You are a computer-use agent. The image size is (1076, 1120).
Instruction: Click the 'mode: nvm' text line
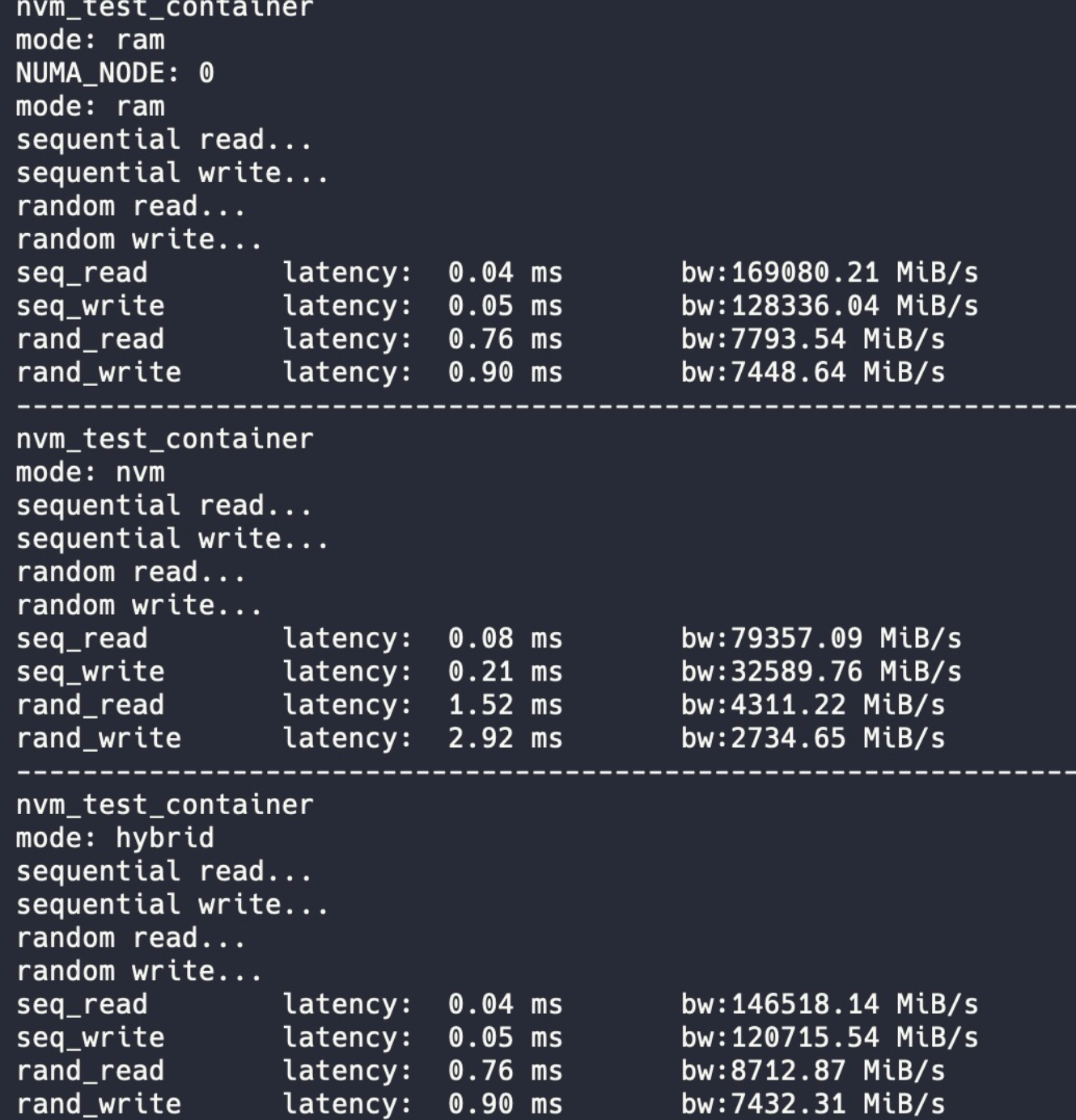click(x=90, y=473)
